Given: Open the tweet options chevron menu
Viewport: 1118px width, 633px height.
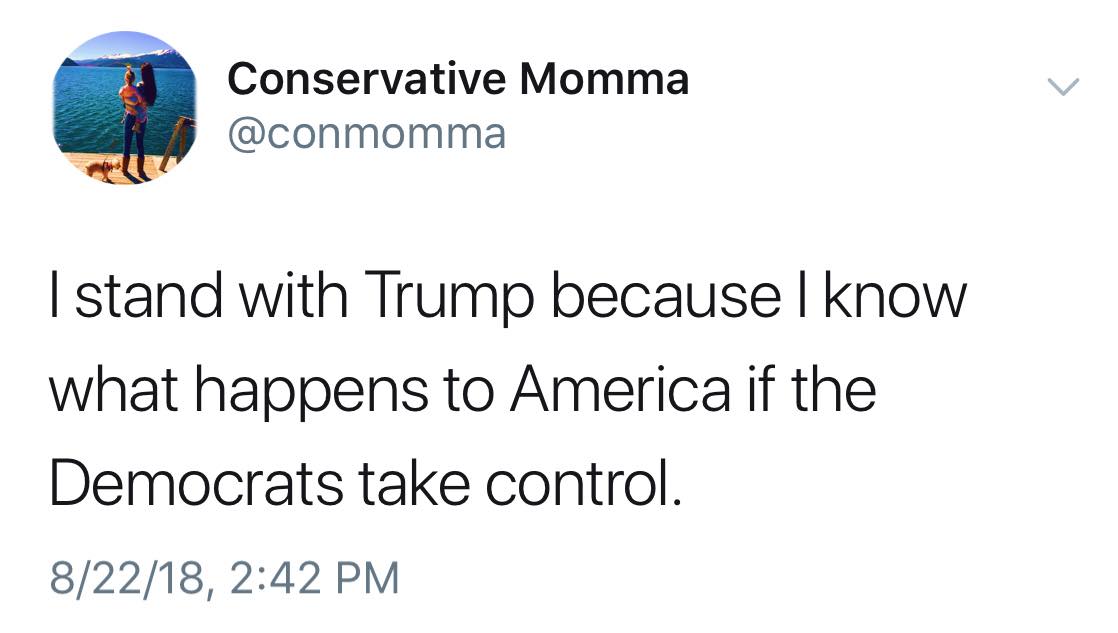Looking at the screenshot, I should tap(1063, 88).
